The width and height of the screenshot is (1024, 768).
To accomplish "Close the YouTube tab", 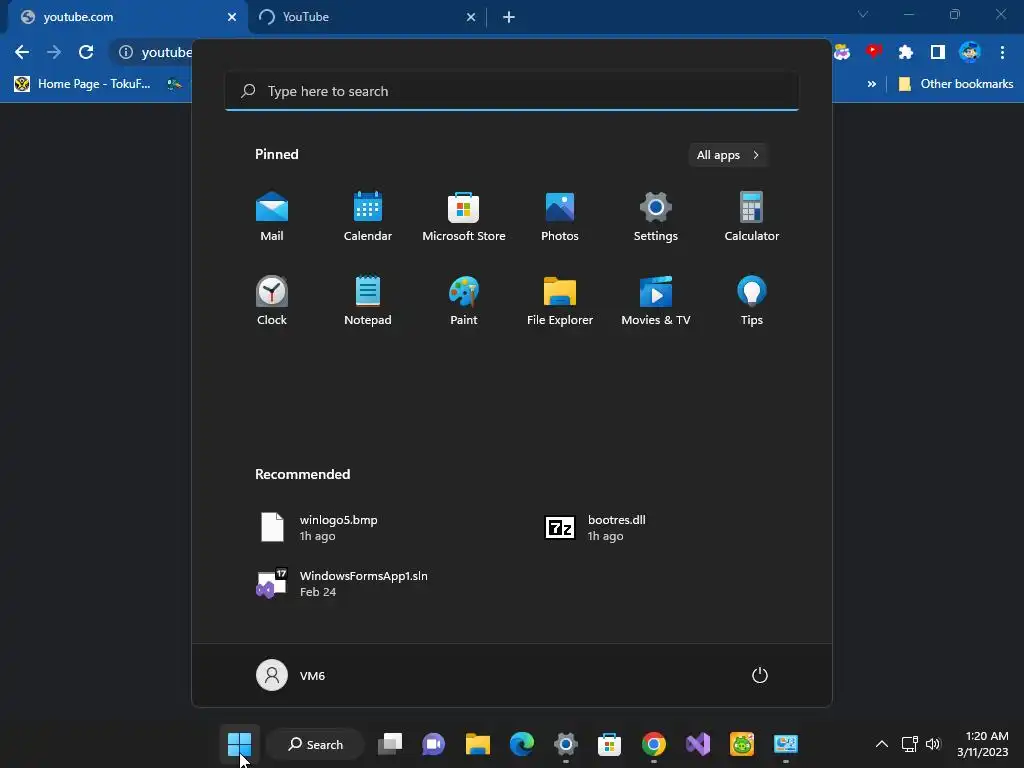I will tap(471, 17).
